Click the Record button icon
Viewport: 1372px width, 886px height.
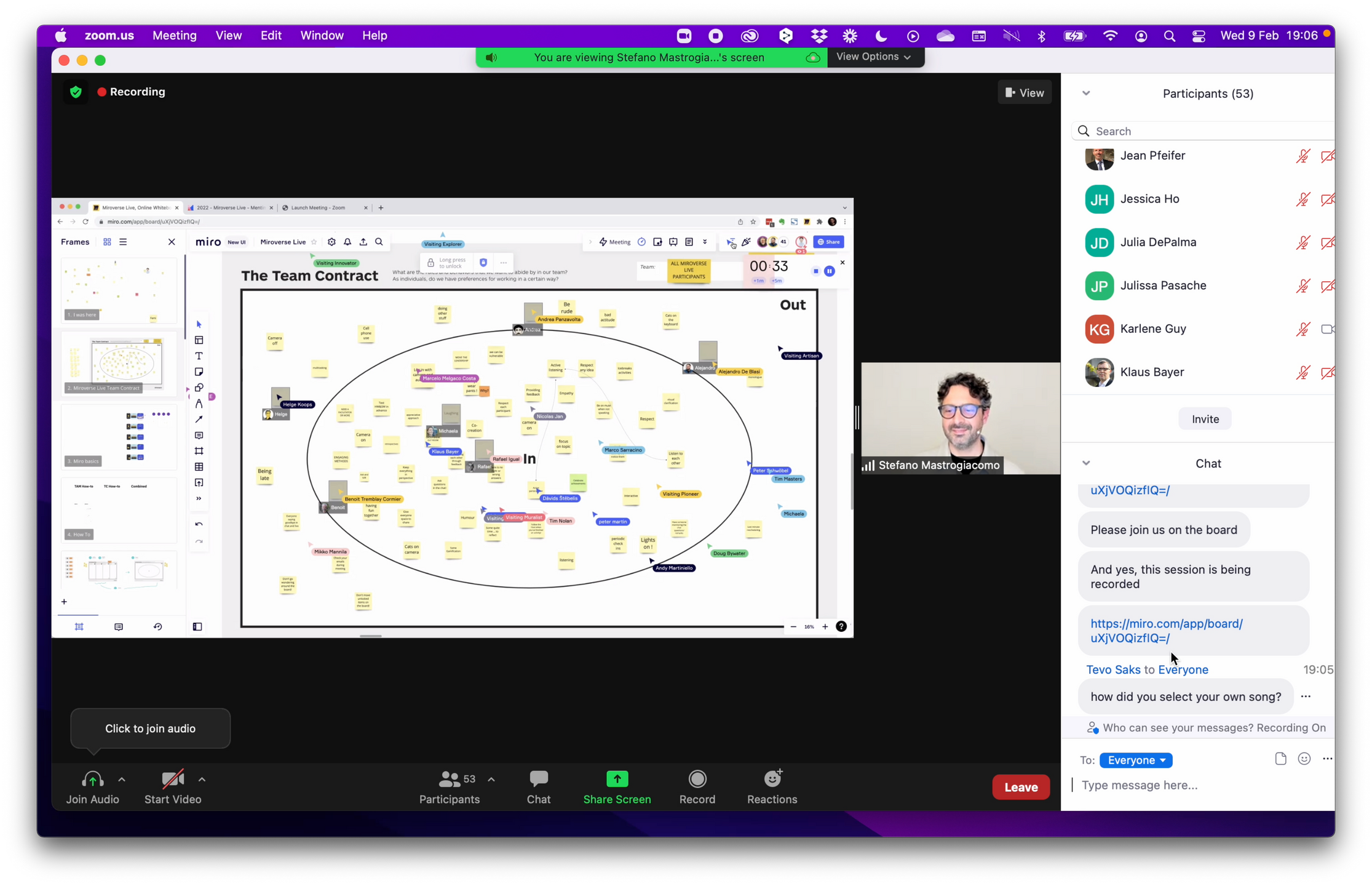pyautogui.click(x=697, y=780)
